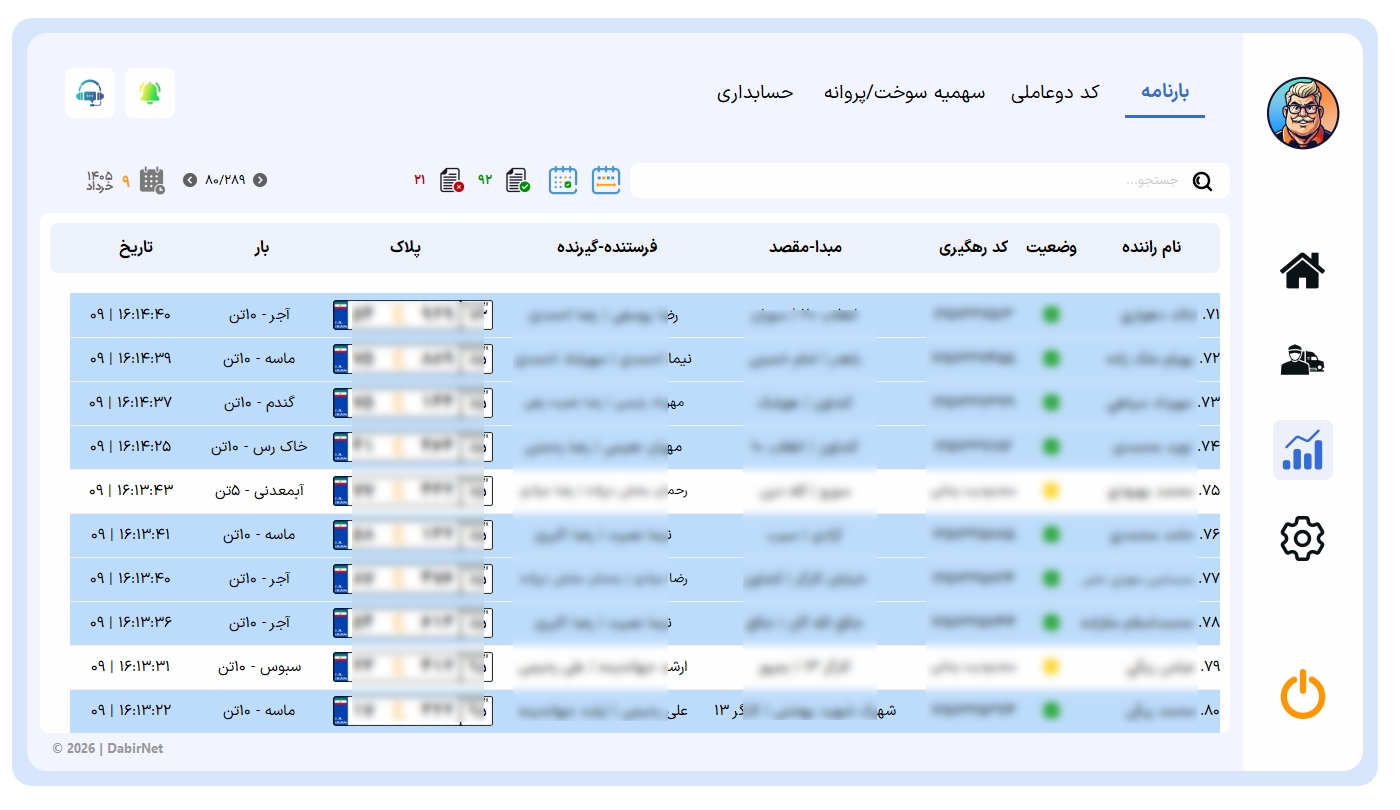Click the فرستنده-گیرنده column header
The image size is (1400, 810).
[x=607, y=247]
